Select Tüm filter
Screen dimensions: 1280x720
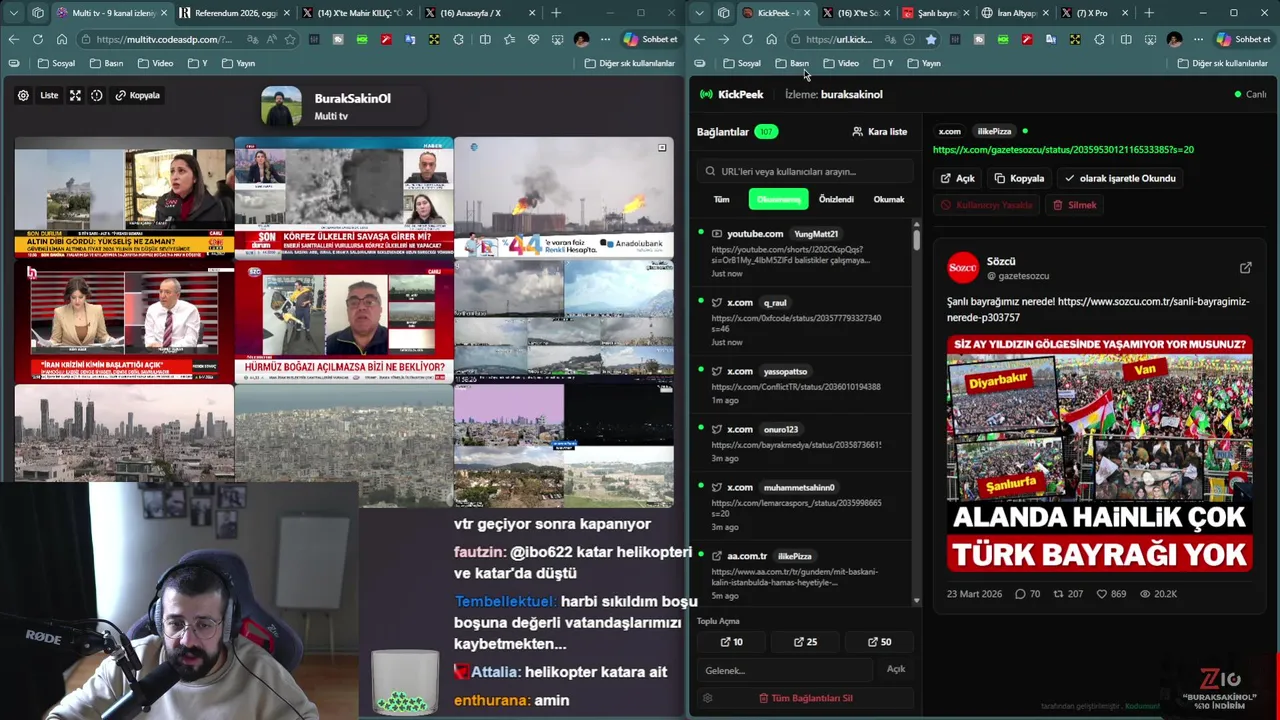coord(721,199)
